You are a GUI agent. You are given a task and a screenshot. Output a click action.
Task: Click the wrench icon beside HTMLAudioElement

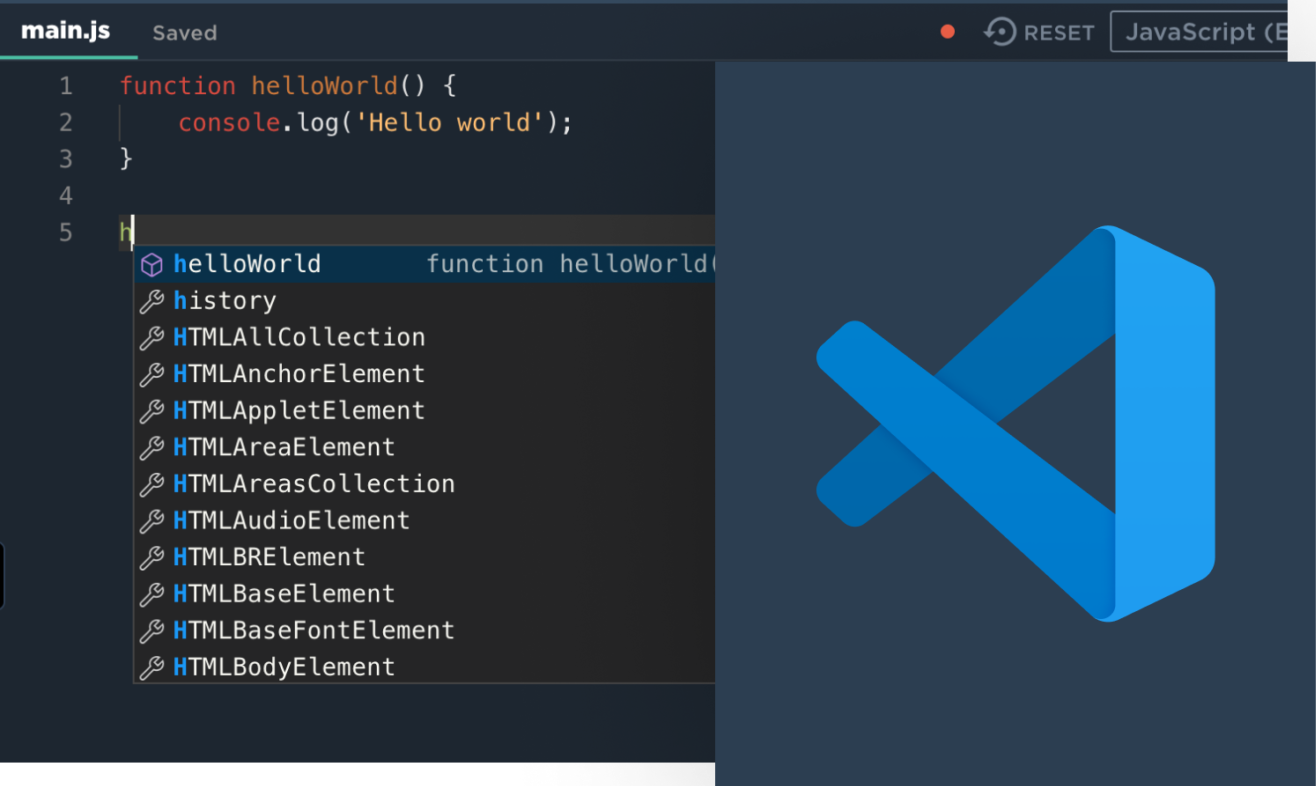151,521
